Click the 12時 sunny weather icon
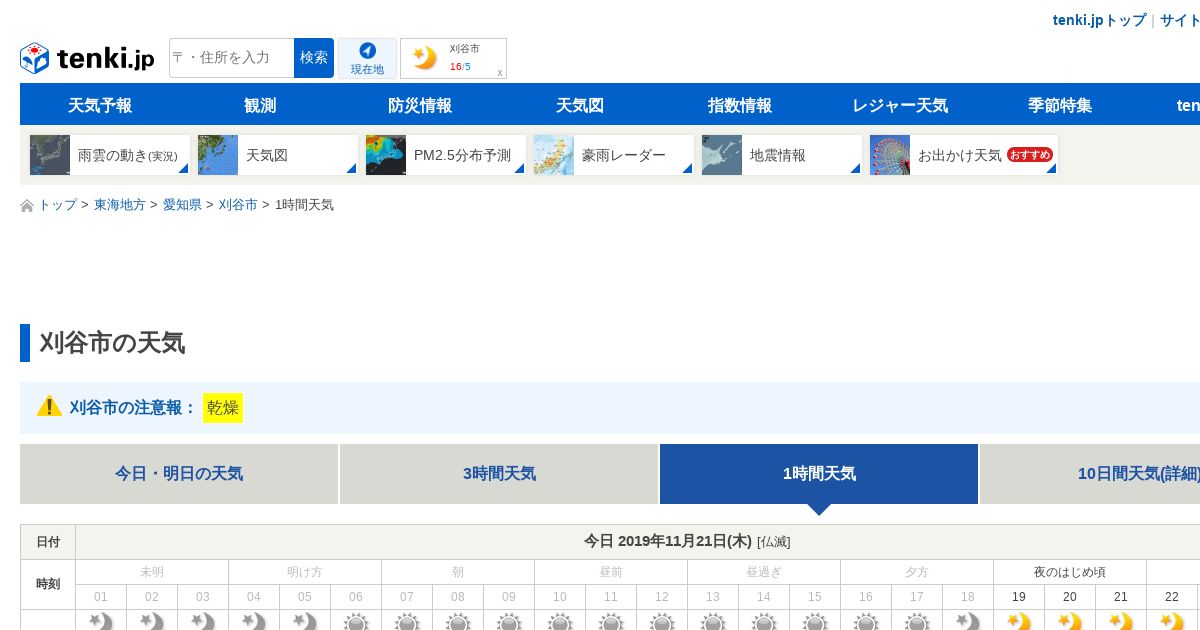 (x=662, y=621)
